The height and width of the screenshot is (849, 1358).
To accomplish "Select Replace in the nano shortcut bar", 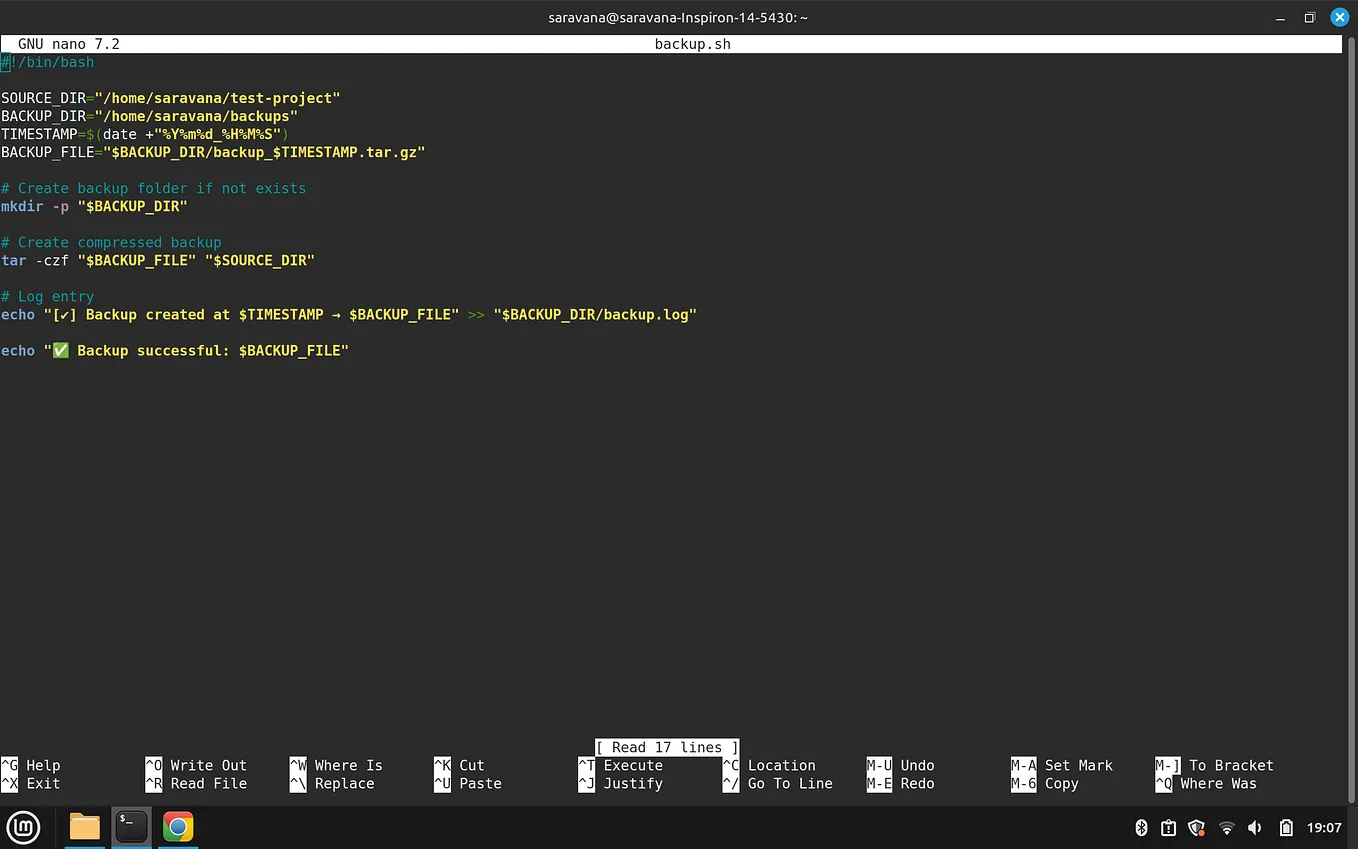I will click(345, 783).
